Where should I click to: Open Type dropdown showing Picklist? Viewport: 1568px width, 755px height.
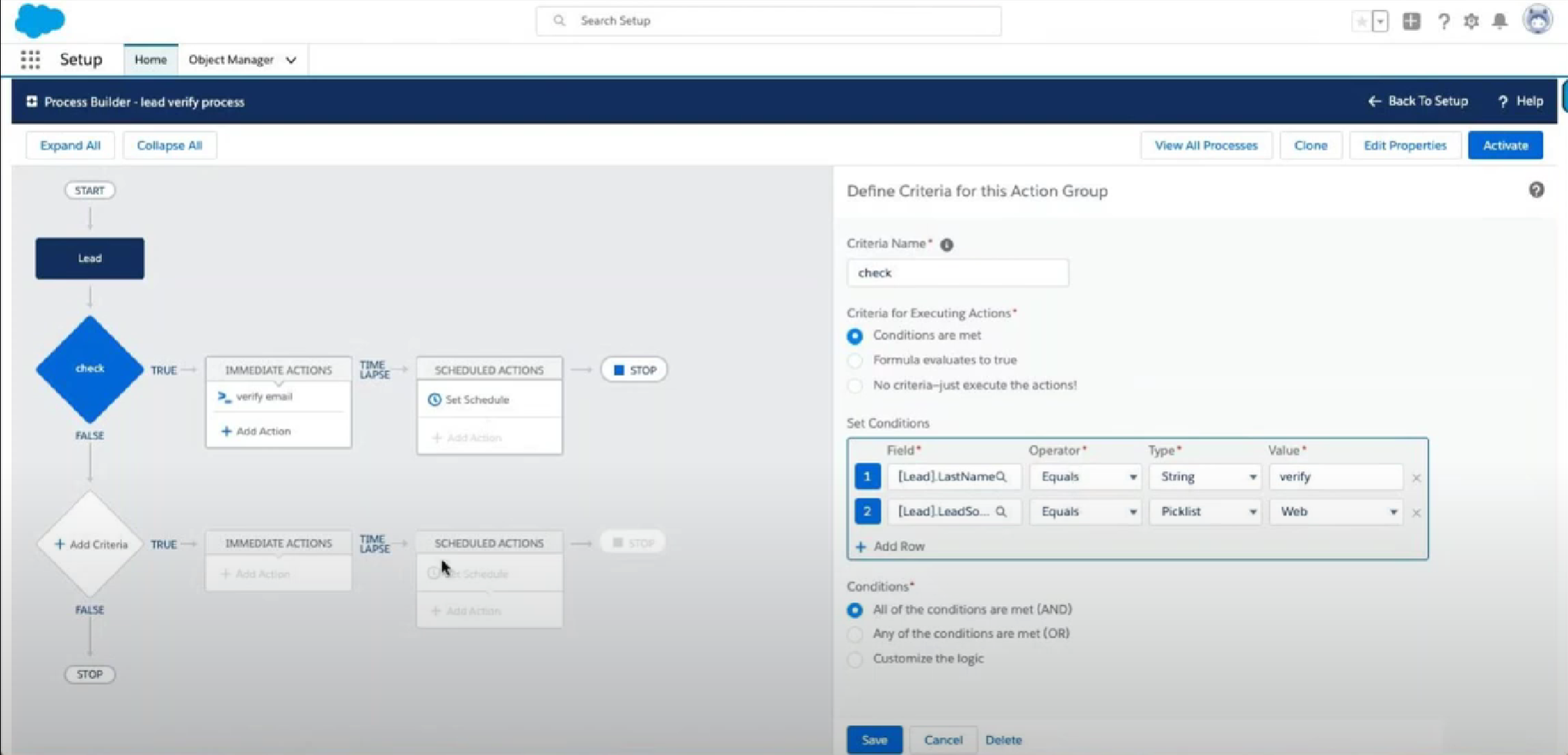coord(1205,511)
